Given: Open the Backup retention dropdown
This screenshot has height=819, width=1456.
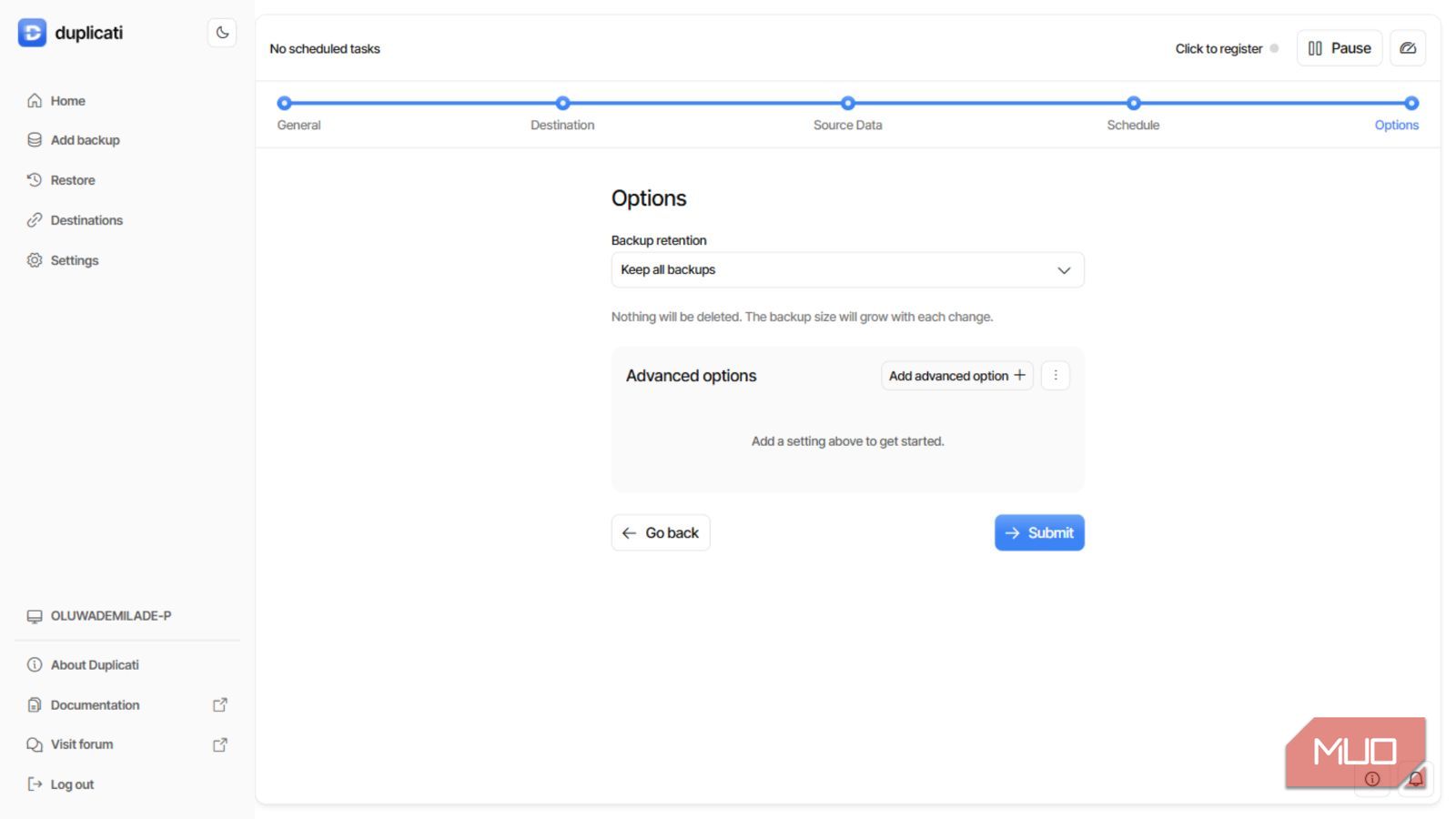Looking at the screenshot, I should [x=847, y=270].
